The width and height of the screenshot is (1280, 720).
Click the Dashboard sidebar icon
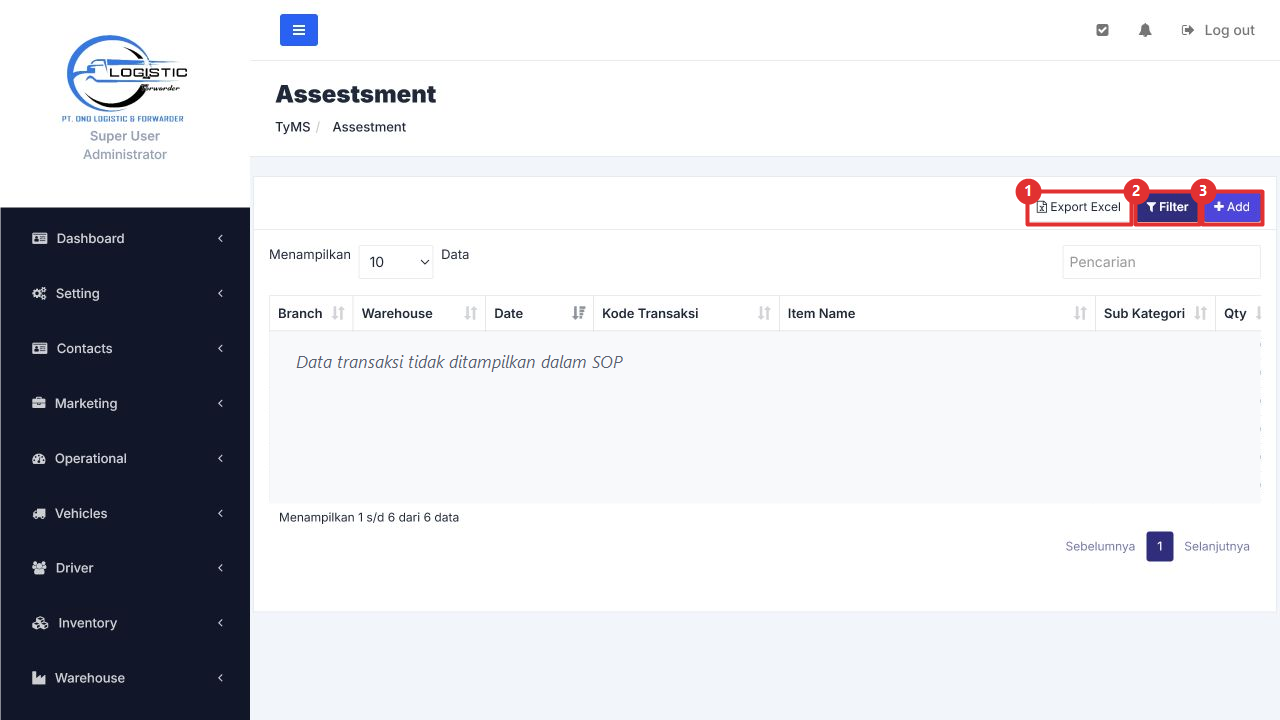pyautogui.click(x=40, y=238)
